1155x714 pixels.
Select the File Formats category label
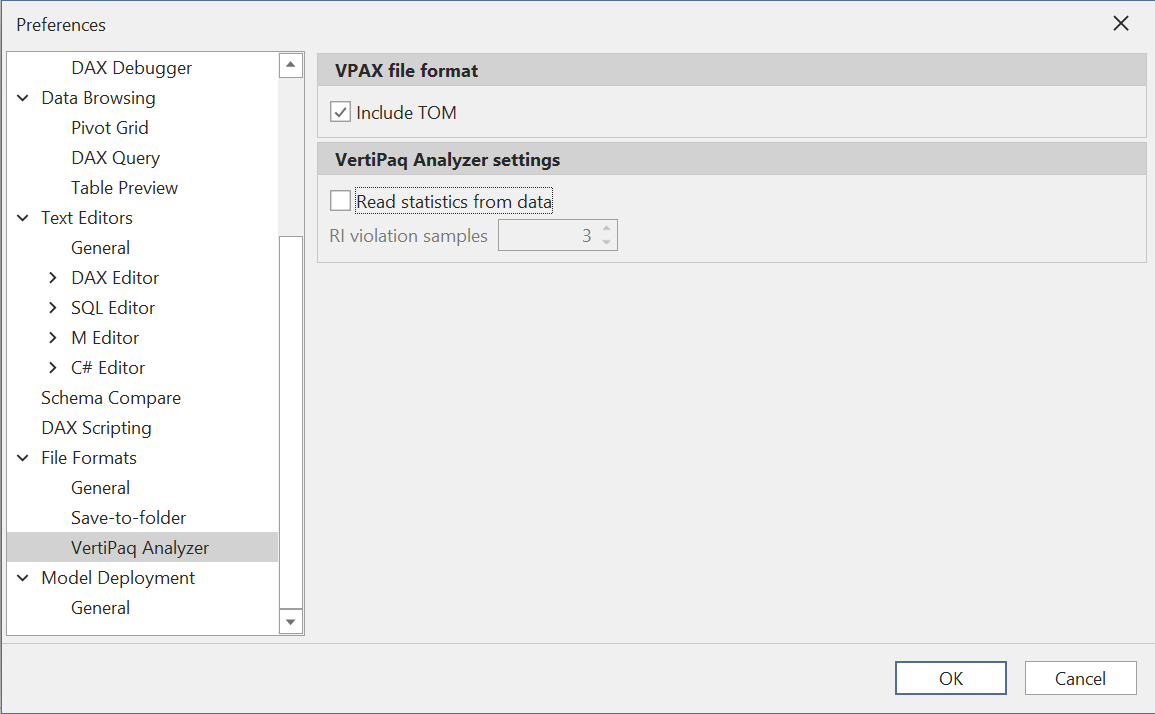point(89,458)
